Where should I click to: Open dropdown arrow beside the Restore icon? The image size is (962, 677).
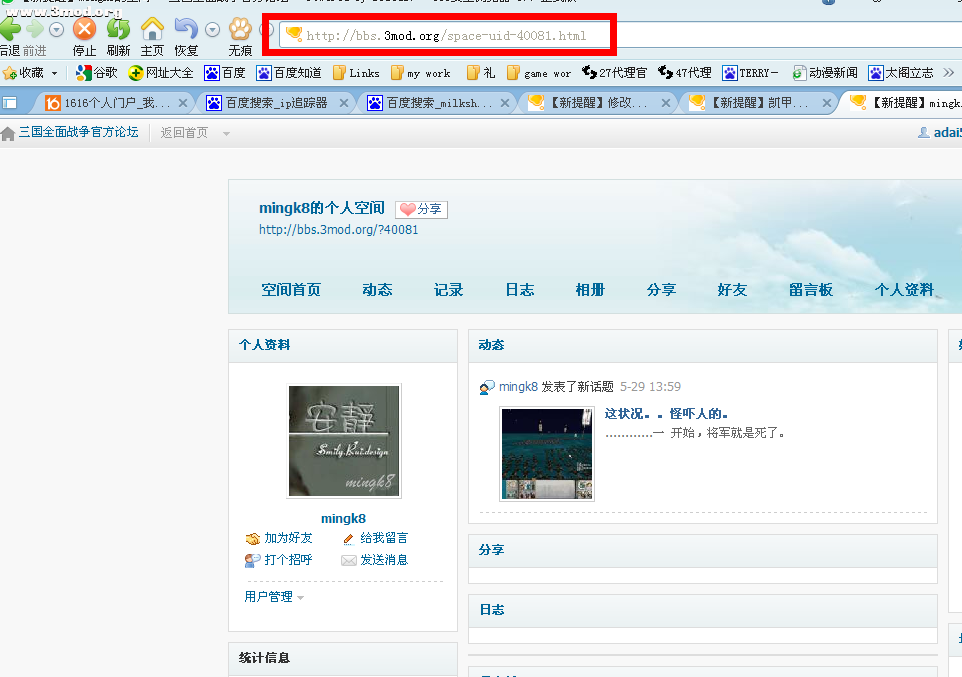(x=212, y=30)
